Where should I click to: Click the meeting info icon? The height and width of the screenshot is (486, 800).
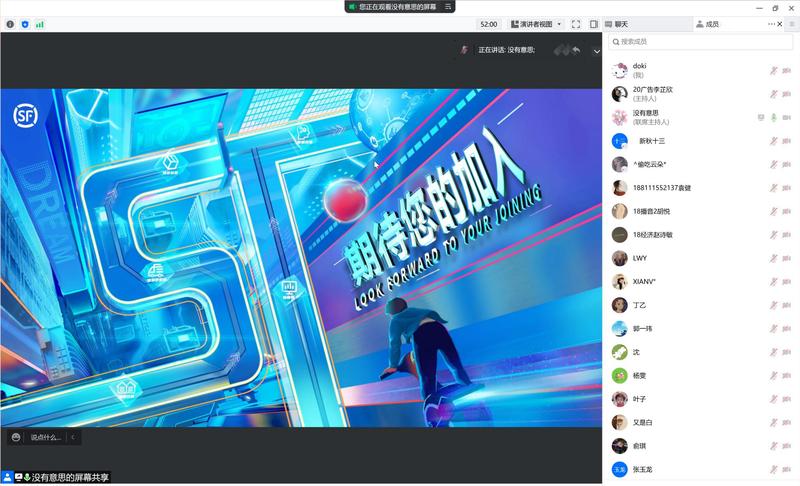[10, 24]
